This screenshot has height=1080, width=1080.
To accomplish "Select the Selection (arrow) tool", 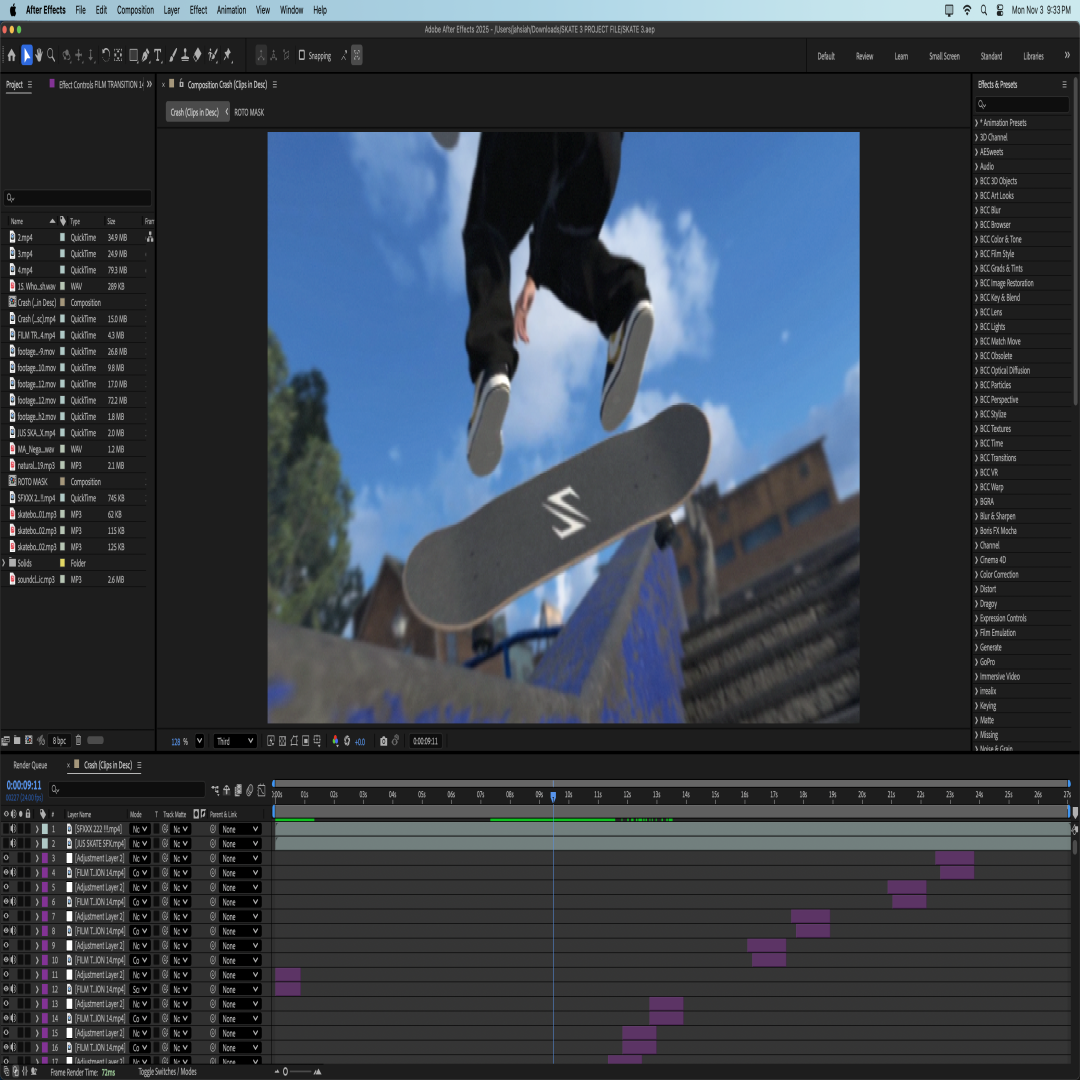I will click(26, 55).
